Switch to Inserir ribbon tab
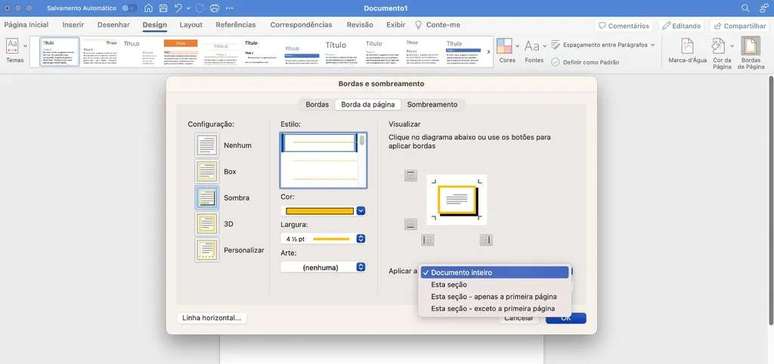 click(73, 25)
